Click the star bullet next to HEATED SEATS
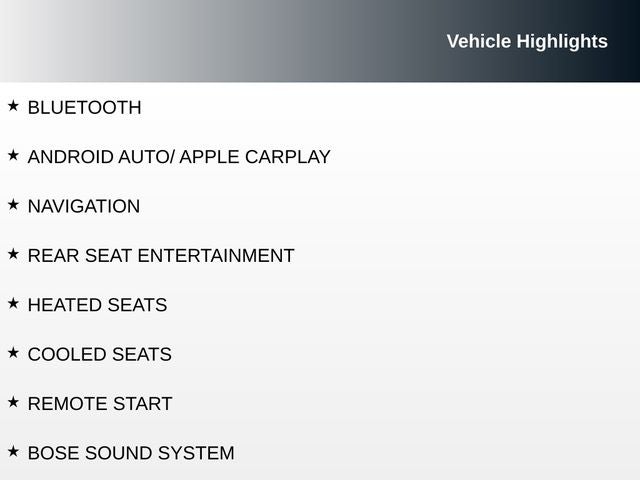 [13, 303]
